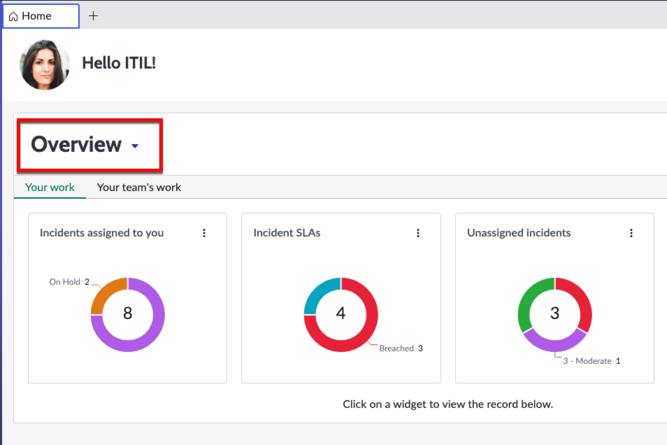
Task: Switch to Your team's work tab
Action: coord(139,187)
